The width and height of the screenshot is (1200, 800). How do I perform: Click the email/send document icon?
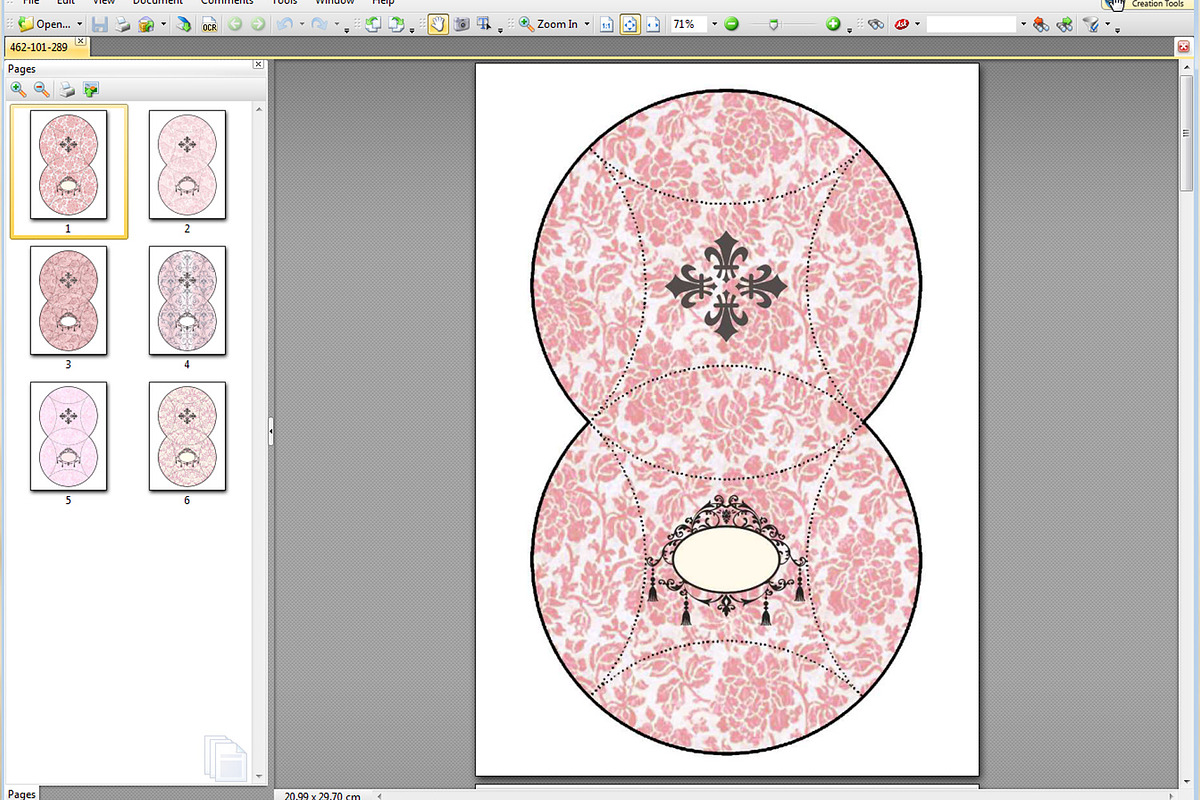click(146, 24)
